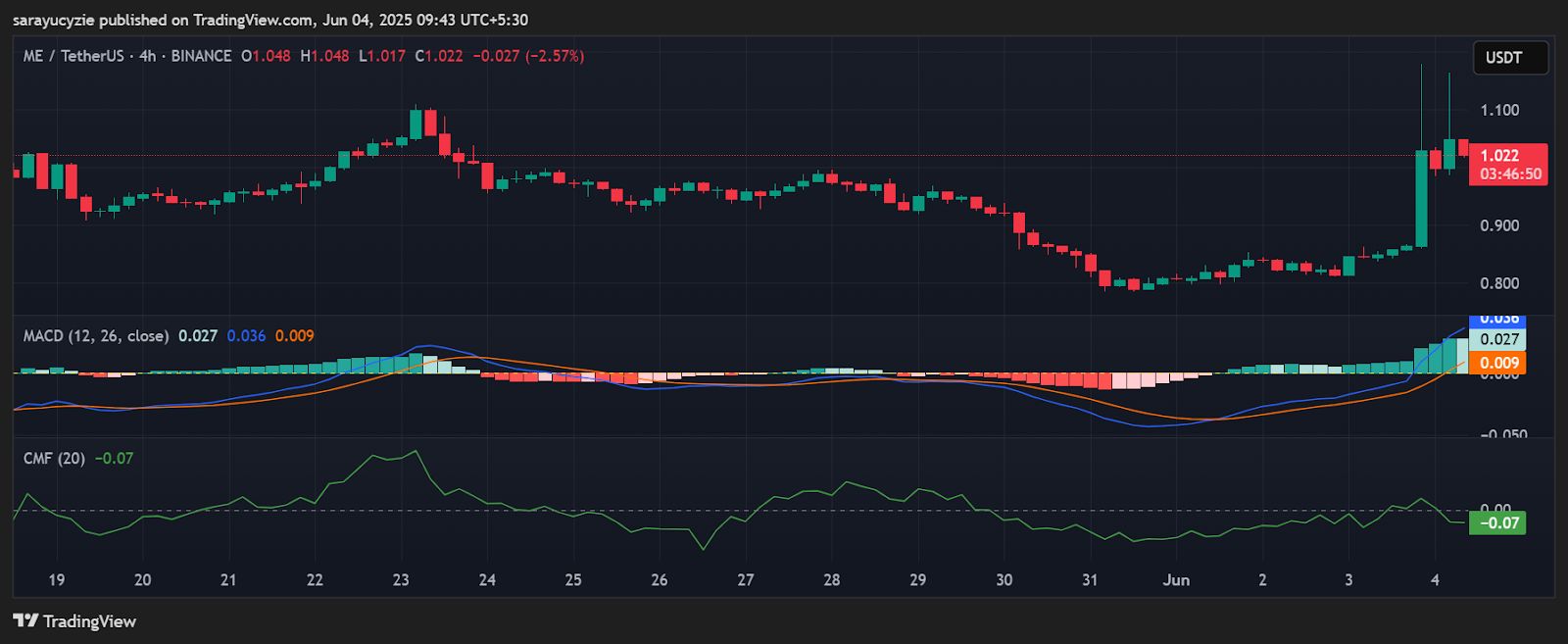Click the candle countdown timer 03:46:50
Screen dimensions: 1568x644
[x=1509, y=174]
